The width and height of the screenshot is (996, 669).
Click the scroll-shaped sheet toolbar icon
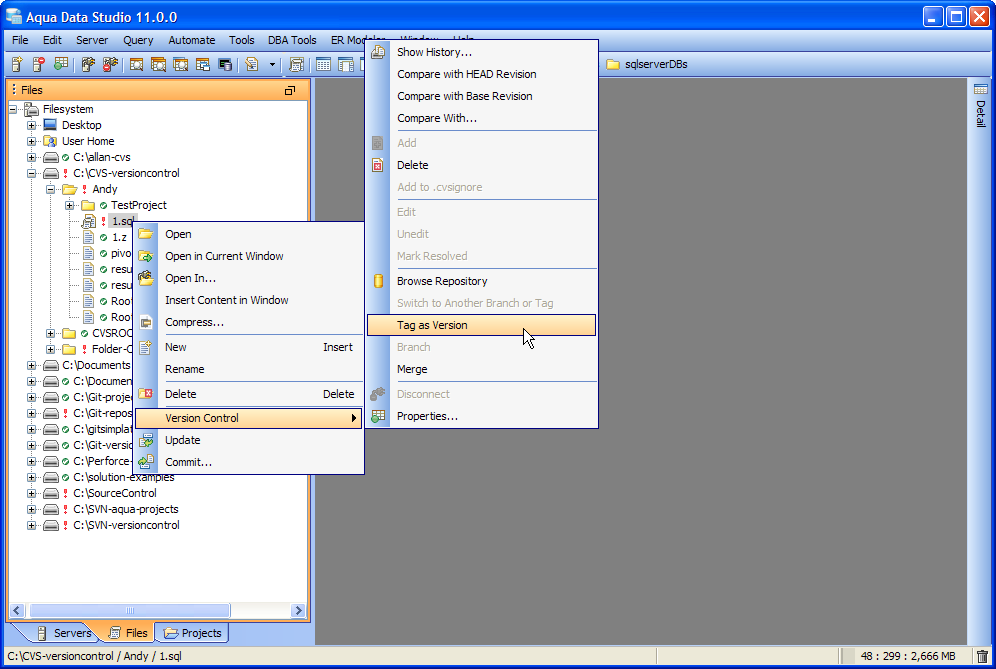296,64
